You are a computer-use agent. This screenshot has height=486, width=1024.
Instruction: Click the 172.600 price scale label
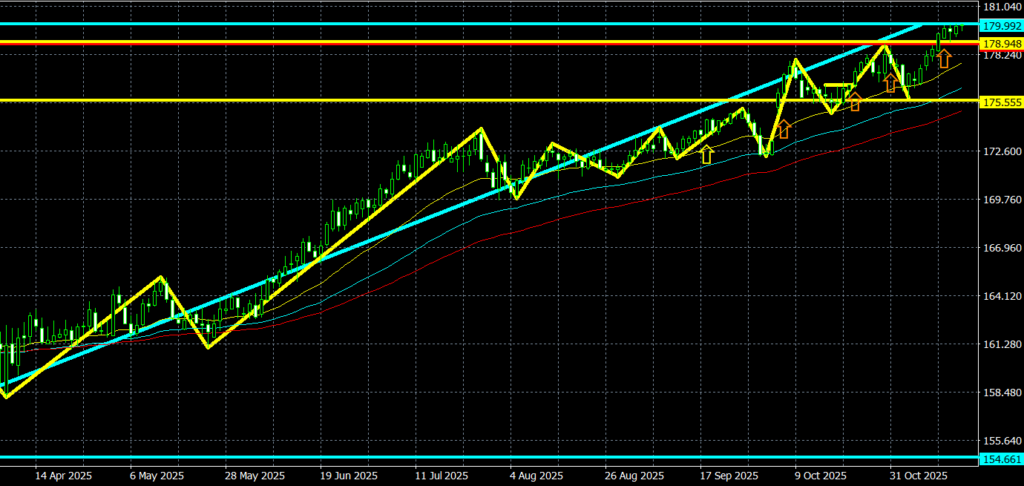click(x=1000, y=152)
